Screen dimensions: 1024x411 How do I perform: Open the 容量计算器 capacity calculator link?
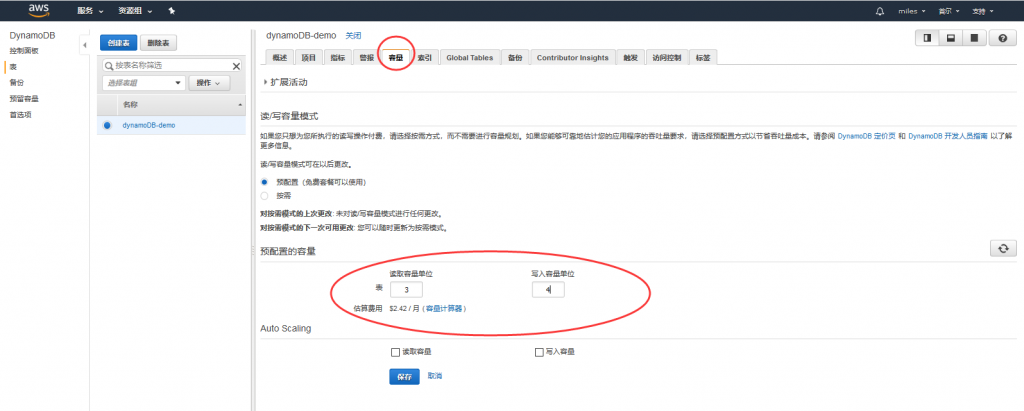click(446, 308)
